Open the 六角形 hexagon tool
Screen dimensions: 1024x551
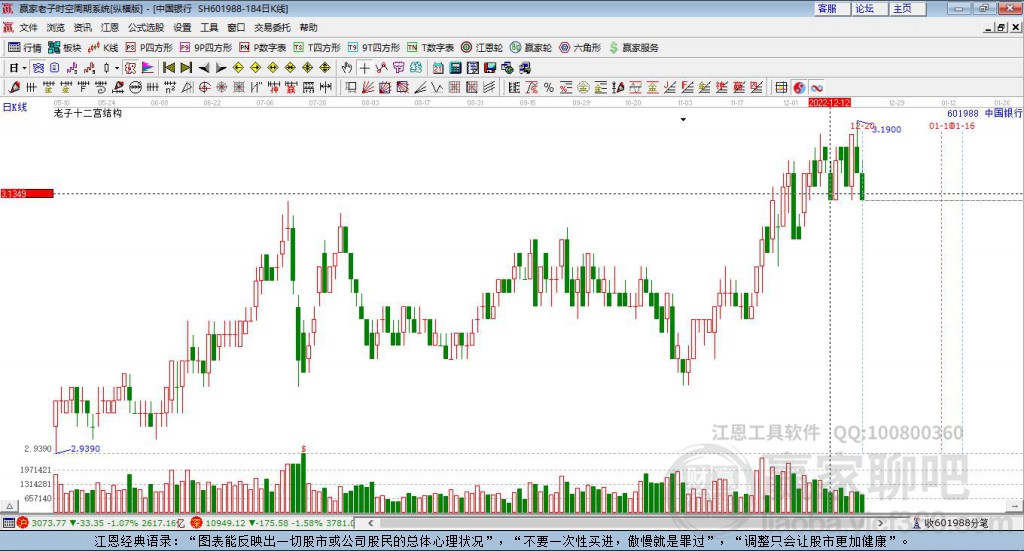click(580, 48)
